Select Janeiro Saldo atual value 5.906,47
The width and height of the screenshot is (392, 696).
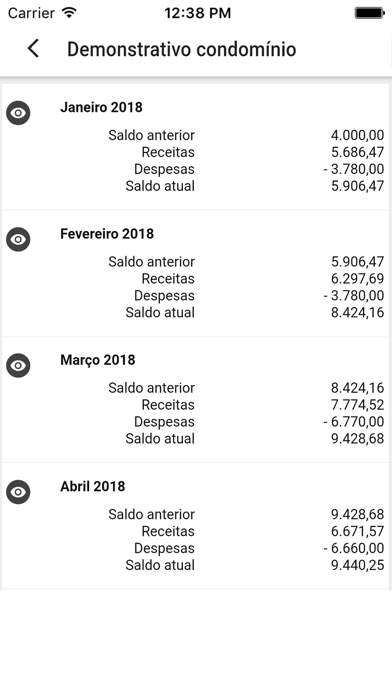point(357,186)
